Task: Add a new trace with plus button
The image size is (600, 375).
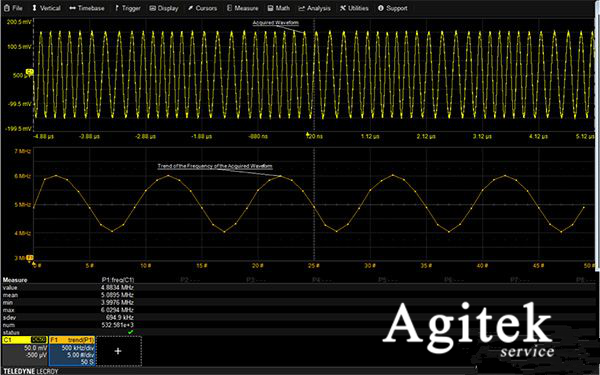Action: [118, 351]
